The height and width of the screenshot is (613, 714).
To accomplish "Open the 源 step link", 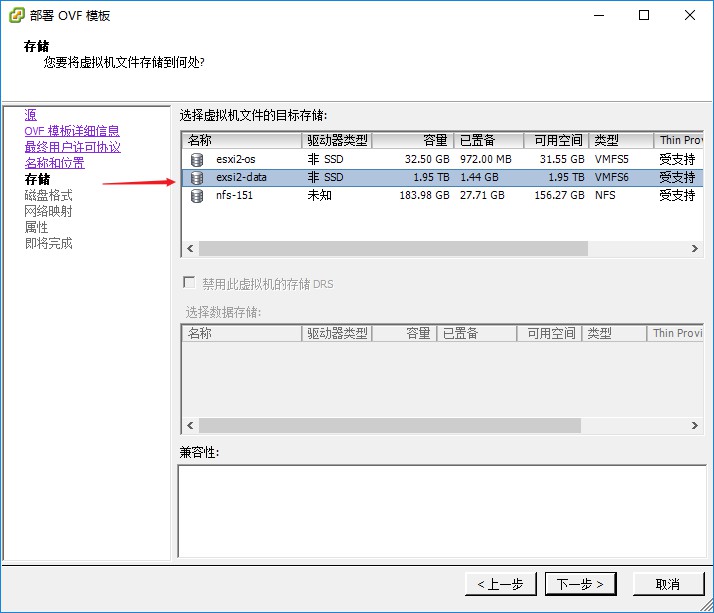I will click(31, 115).
